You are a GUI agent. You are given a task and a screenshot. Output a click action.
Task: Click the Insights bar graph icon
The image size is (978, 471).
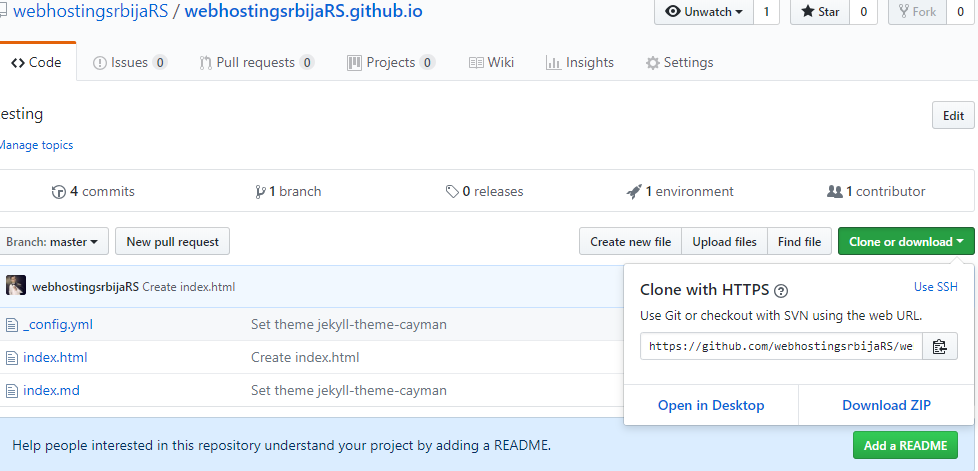click(x=553, y=62)
